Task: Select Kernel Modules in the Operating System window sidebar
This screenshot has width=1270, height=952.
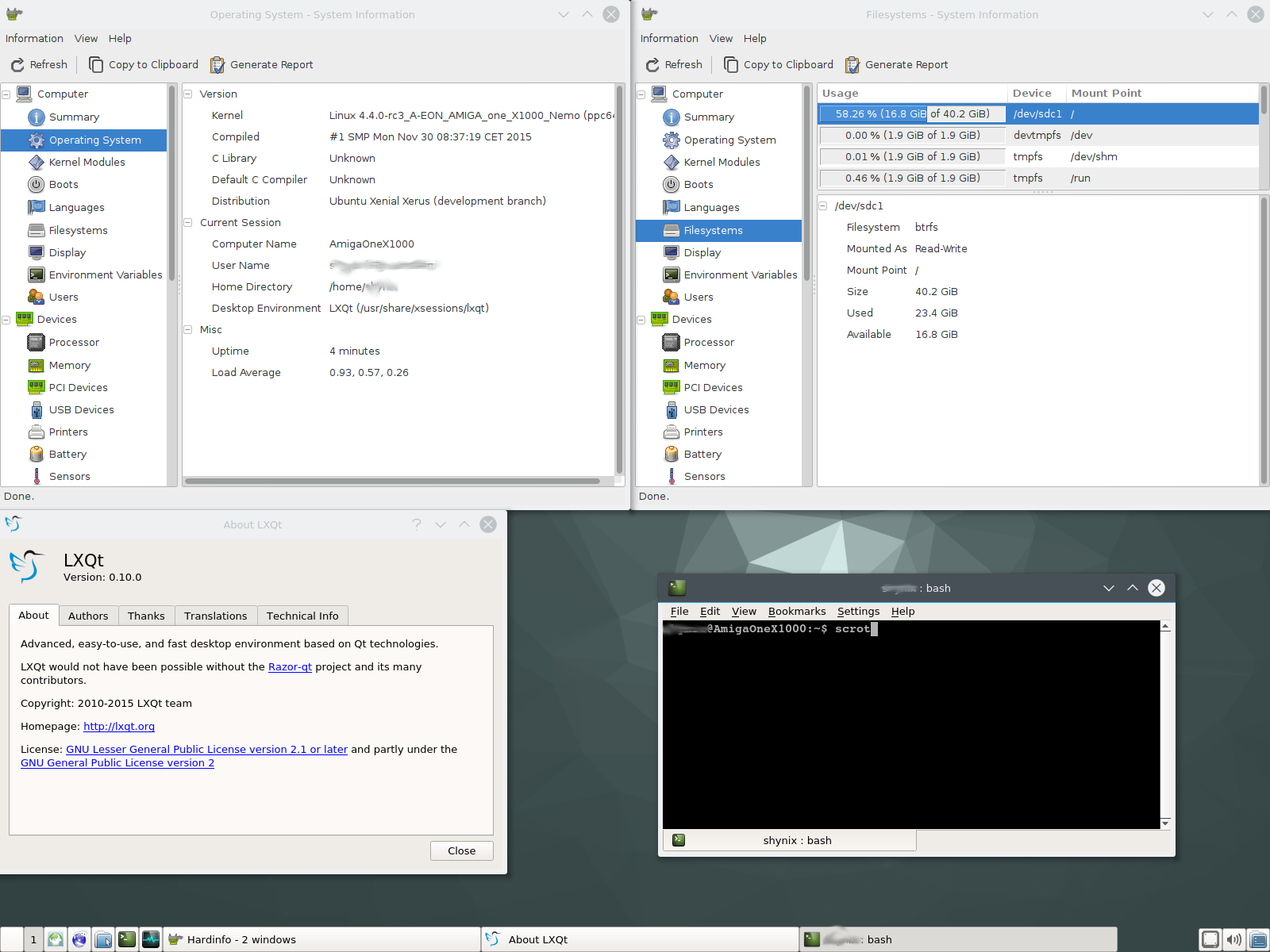Action: 87,162
